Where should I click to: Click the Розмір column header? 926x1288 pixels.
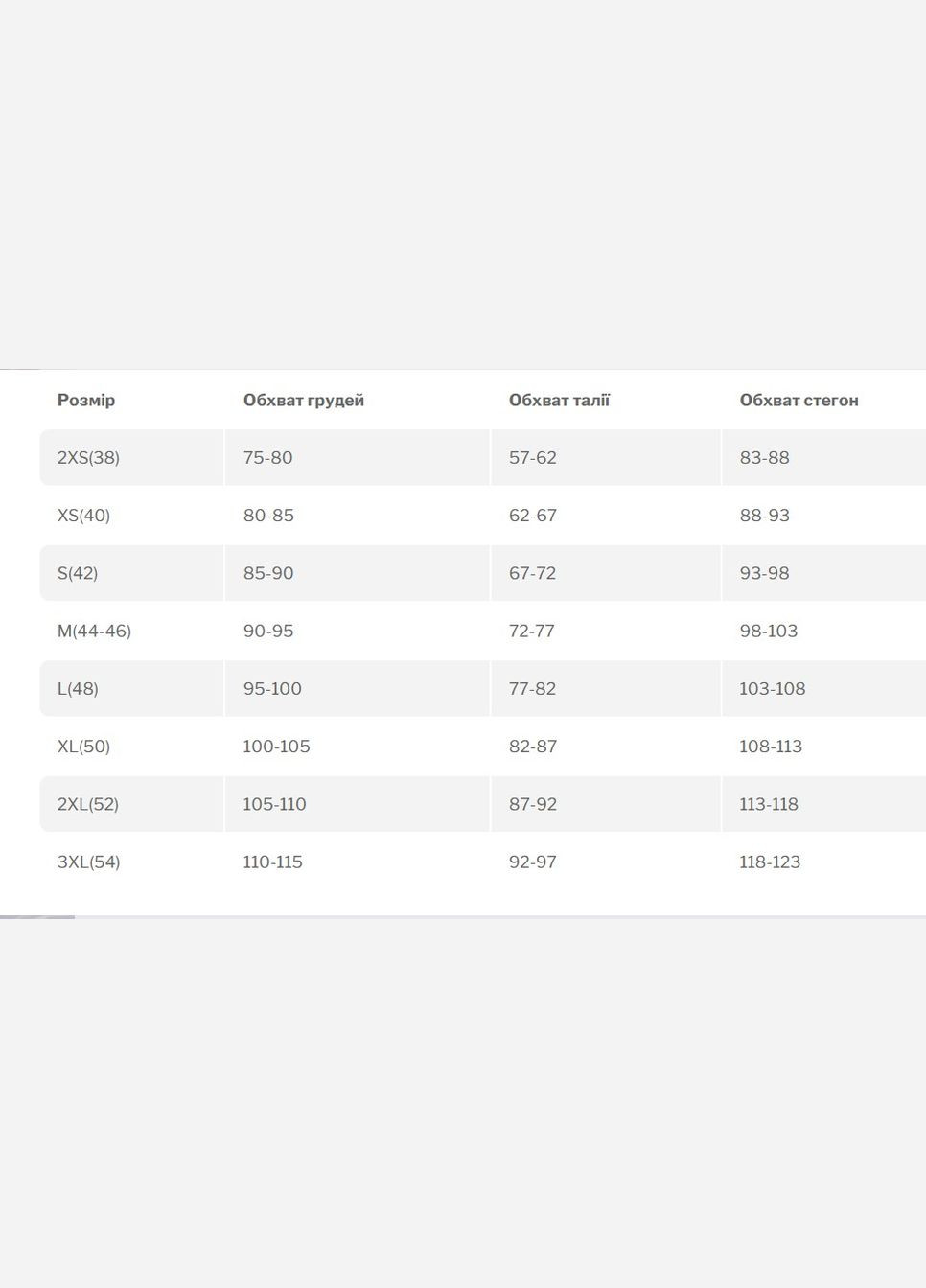[86, 401]
